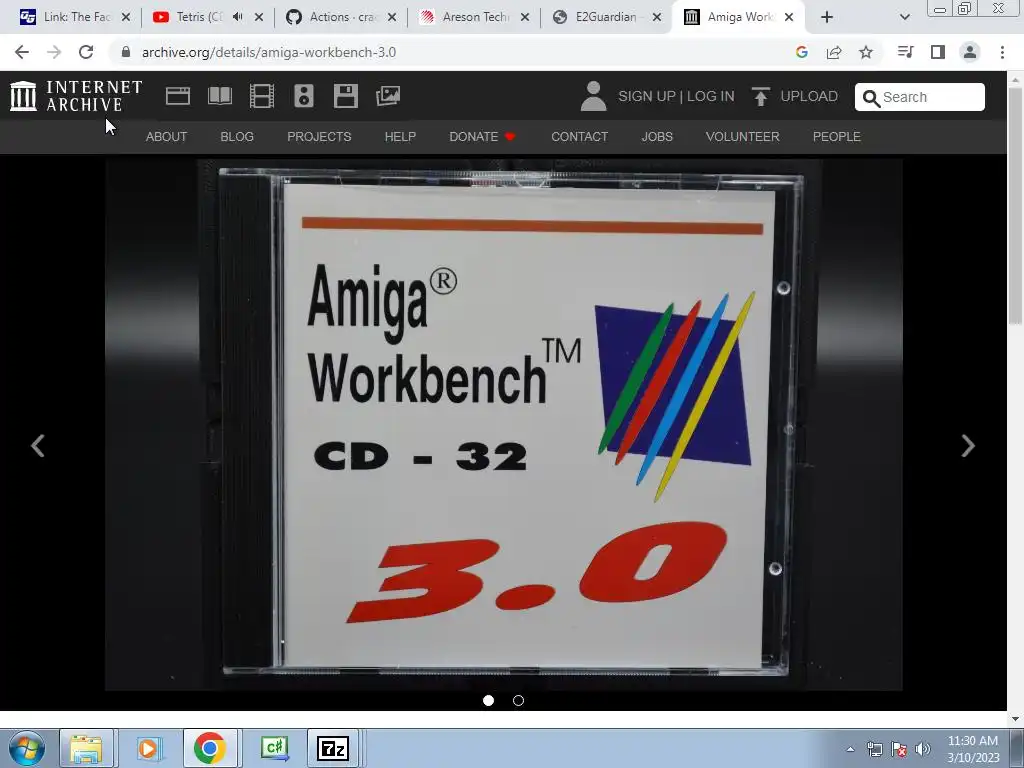Select first carousel image dot
The height and width of the screenshot is (768, 1024).
click(x=488, y=701)
